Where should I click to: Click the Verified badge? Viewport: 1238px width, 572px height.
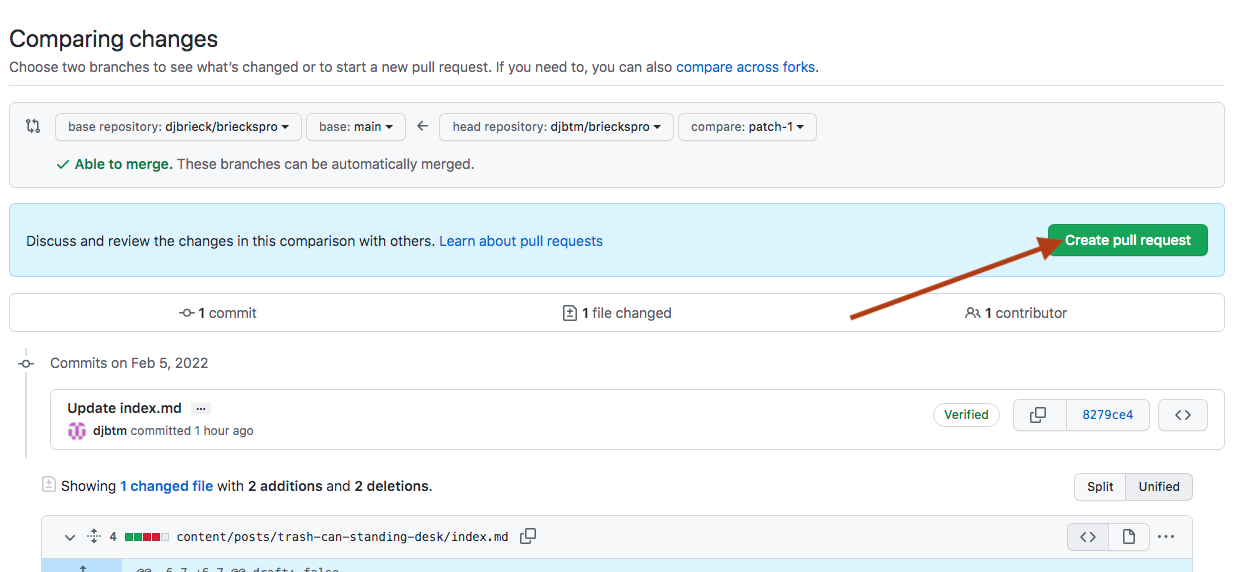(x=966, y=415)
